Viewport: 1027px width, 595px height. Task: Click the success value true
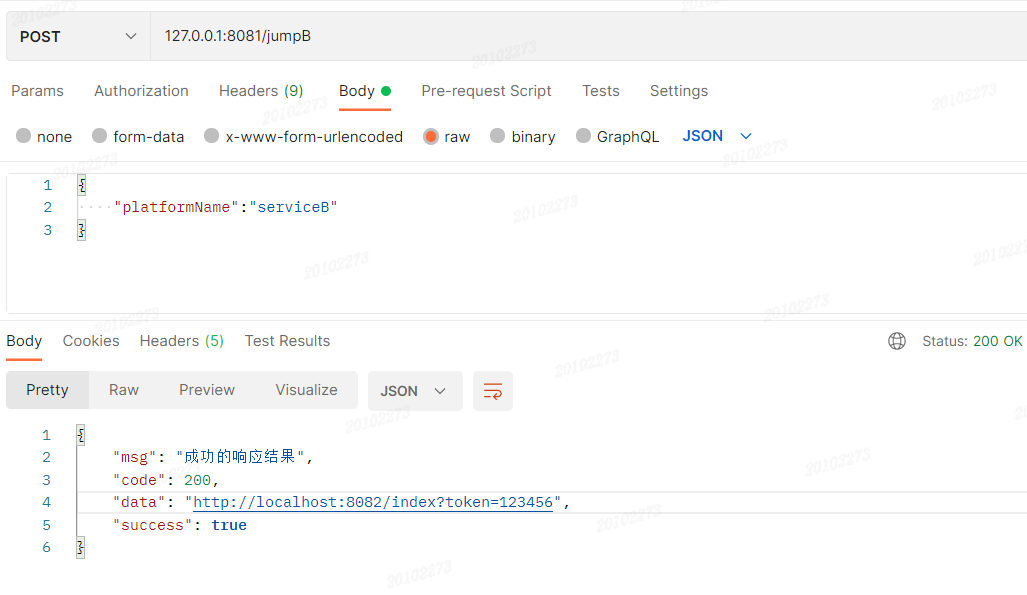(x=229, y=526)
